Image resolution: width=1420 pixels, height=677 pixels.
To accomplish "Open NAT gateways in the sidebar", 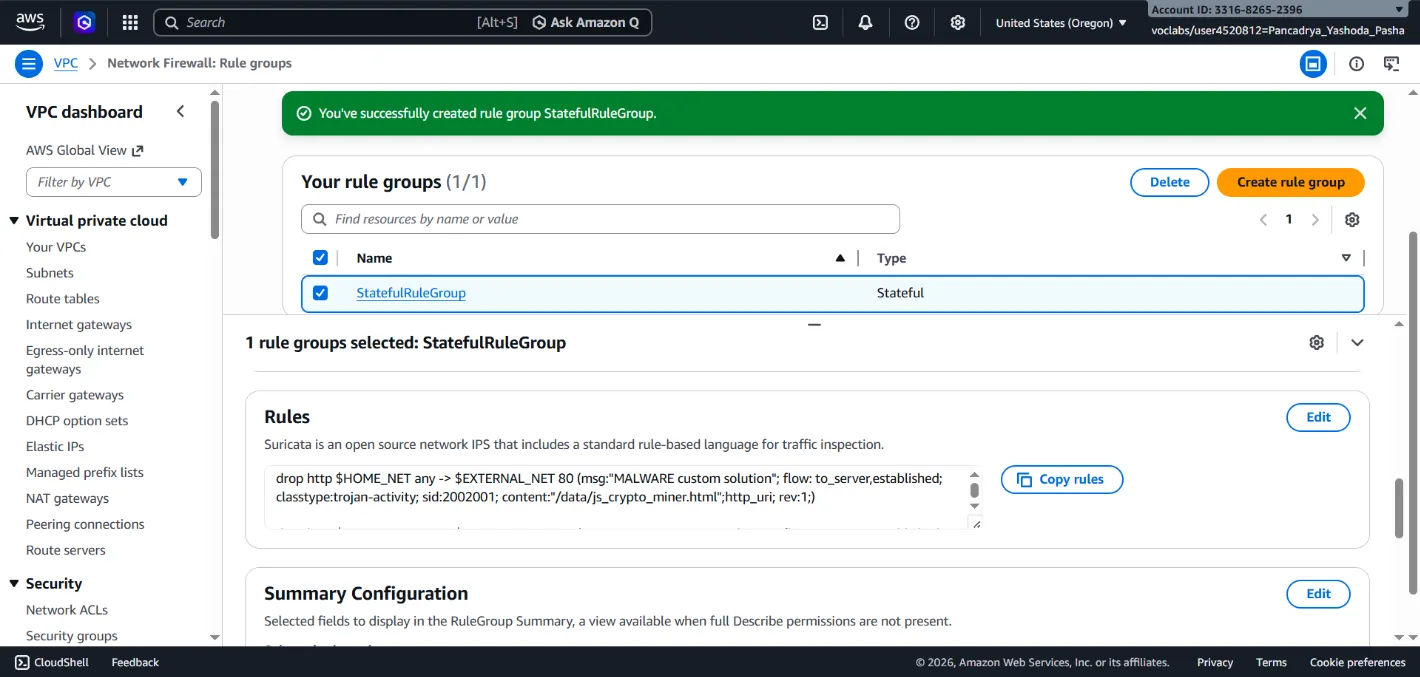I will click(68, 499).
